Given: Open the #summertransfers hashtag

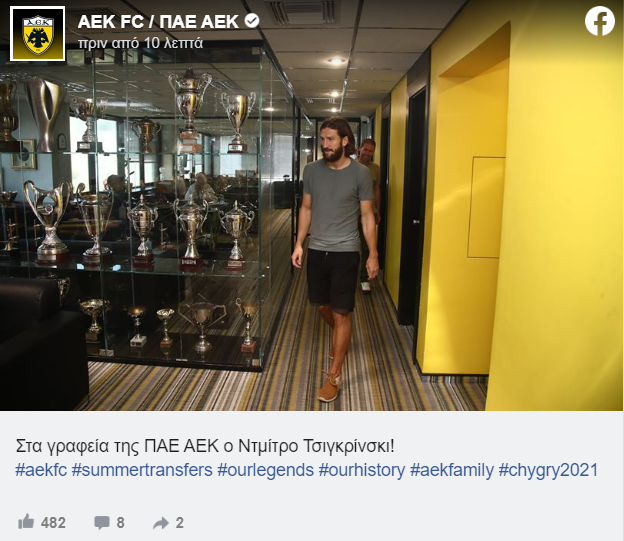Looking at the screenshot, I should [x=142, y=470].
